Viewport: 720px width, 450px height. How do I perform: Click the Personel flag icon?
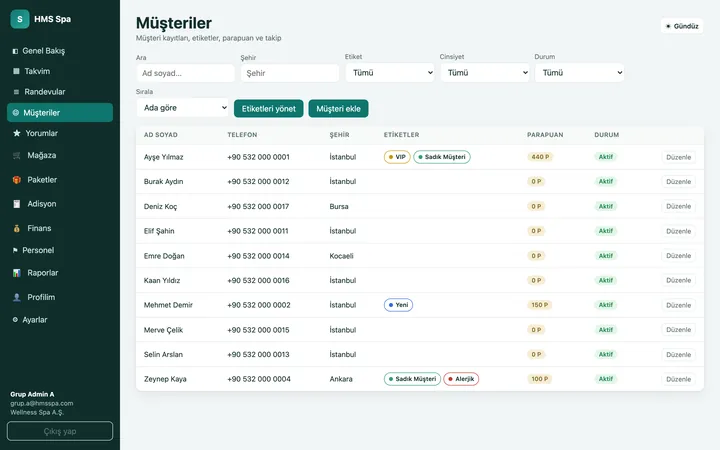coord(15,250)
